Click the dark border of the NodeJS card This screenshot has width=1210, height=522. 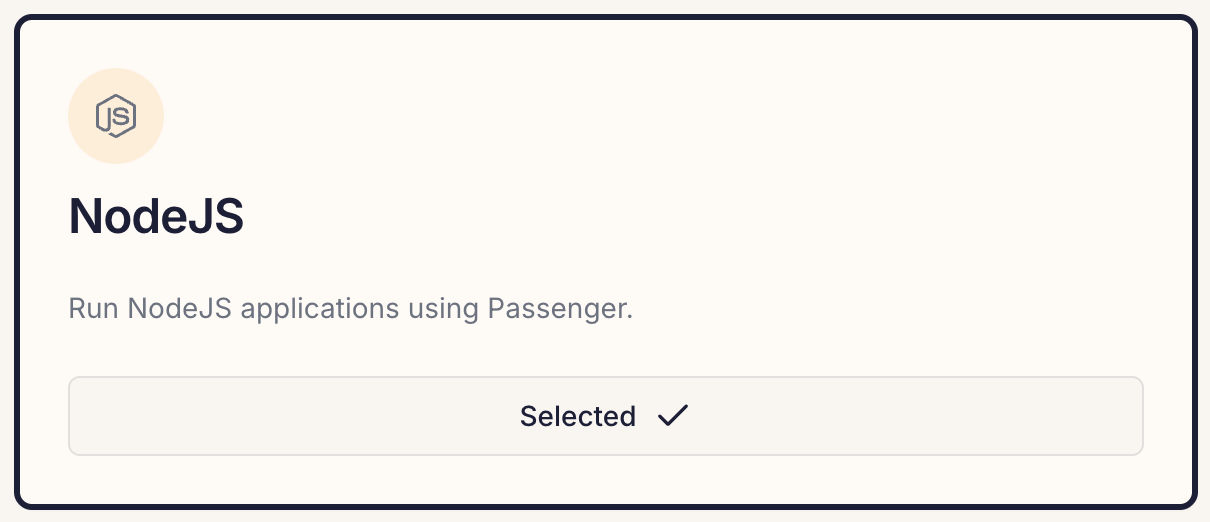[605, 17]
